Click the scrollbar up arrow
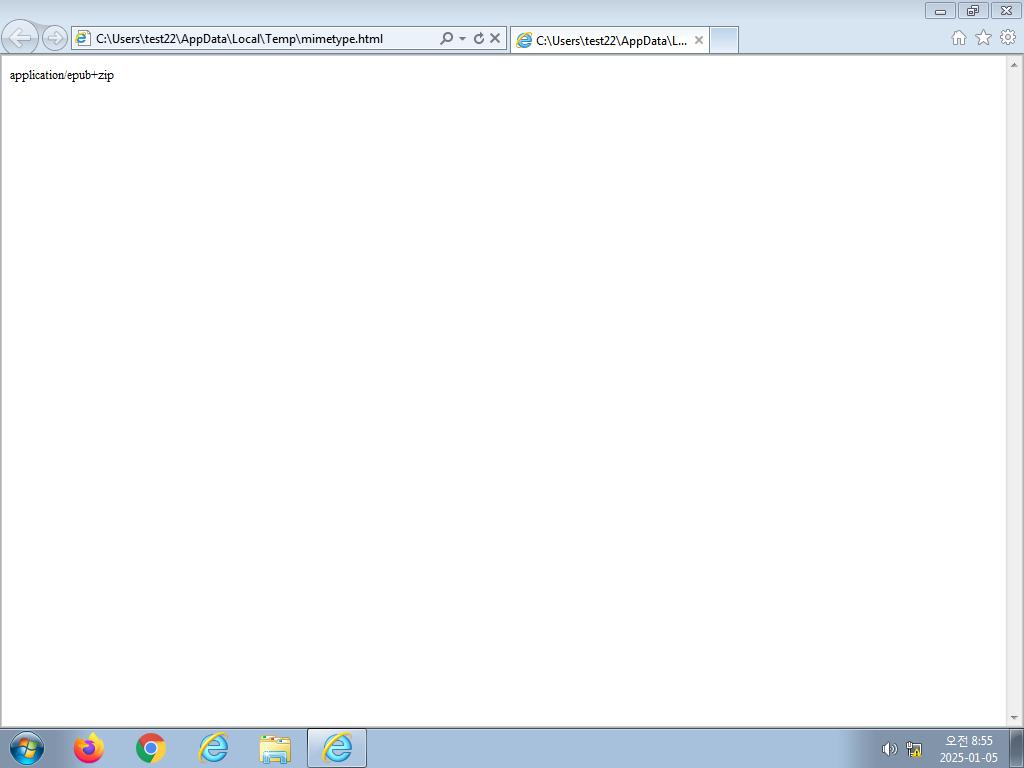The height and width of the screenshot is (768, 1024). click(x=1014, y=64)
